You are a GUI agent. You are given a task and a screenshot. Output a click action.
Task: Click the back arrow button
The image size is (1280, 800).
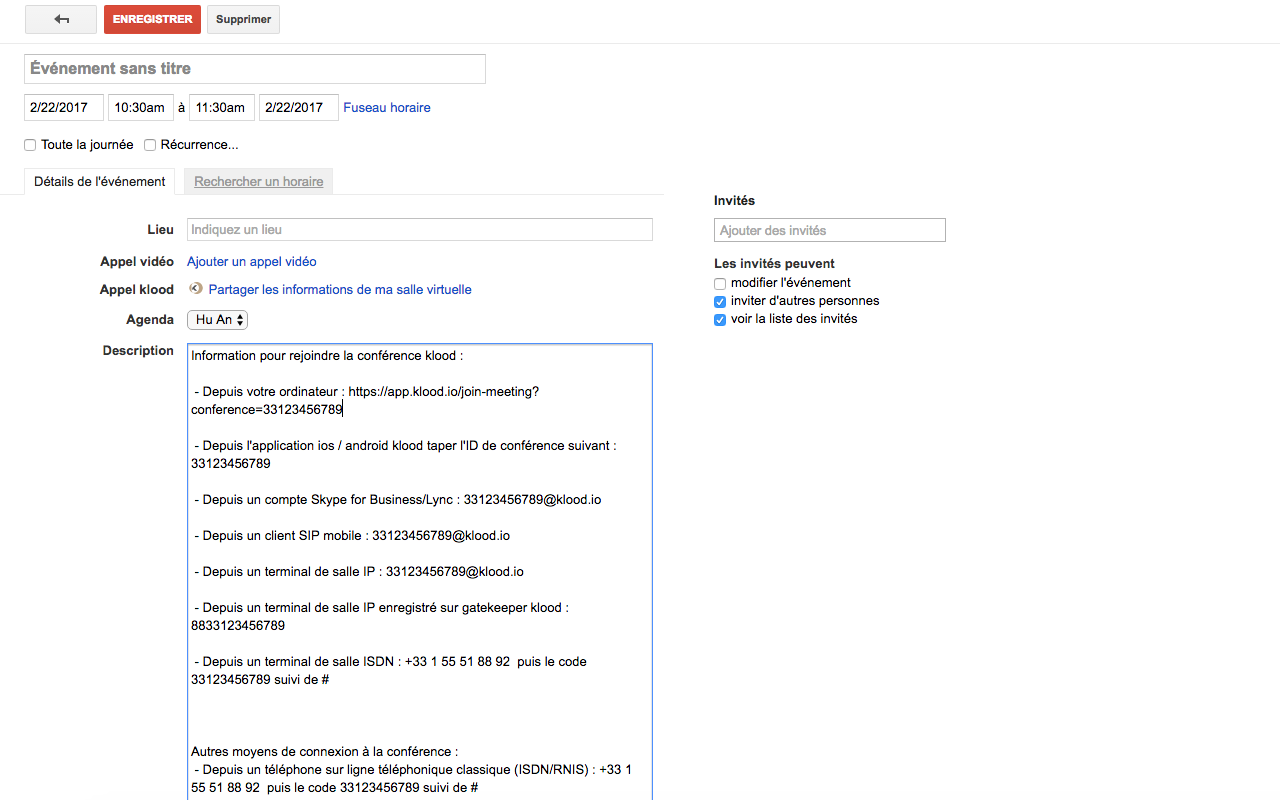pos(61,19)
